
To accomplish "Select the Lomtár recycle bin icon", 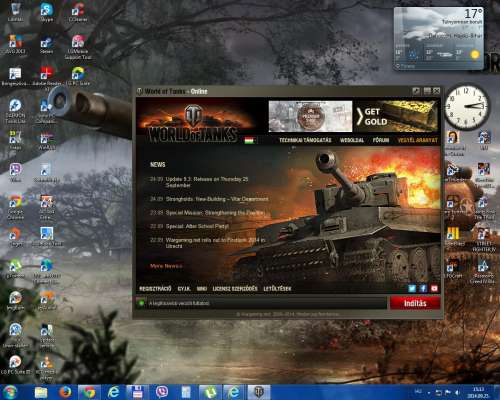I will (15, 12).
